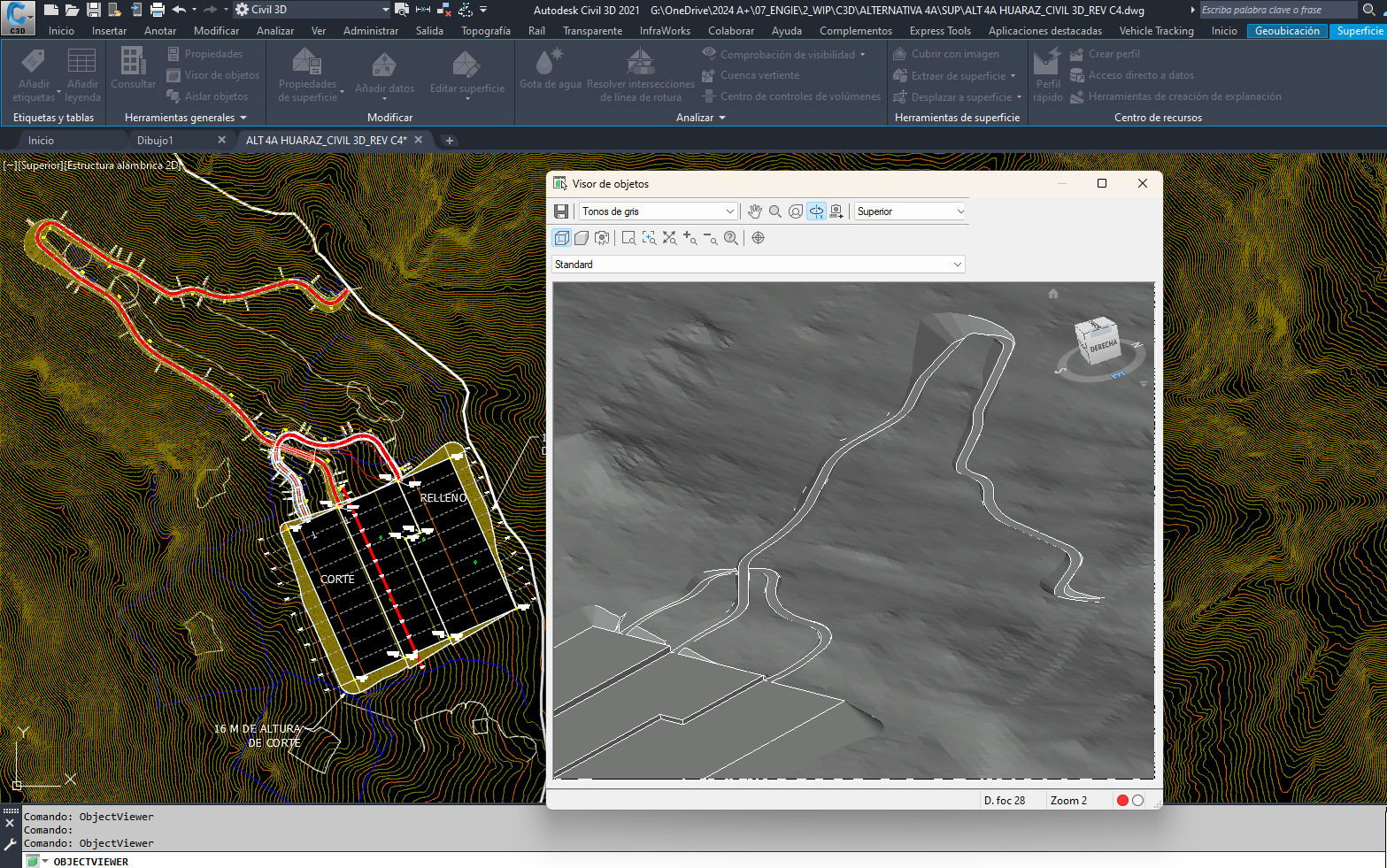Toggle the constrained orbit tool in viewer
This screenshot has width=1387, height=868.
tap(816, 211)
